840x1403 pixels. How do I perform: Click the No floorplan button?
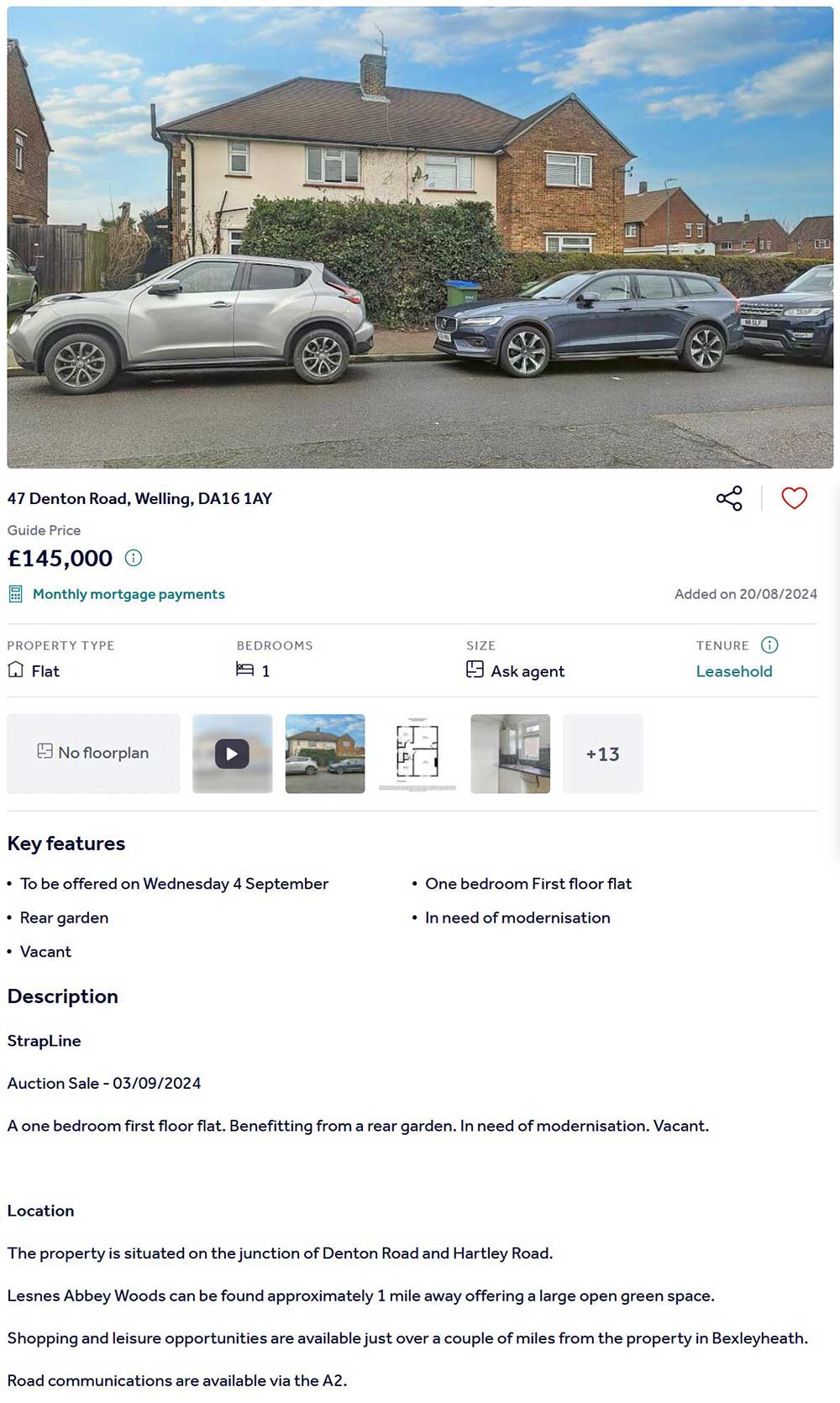coord(93,753)
